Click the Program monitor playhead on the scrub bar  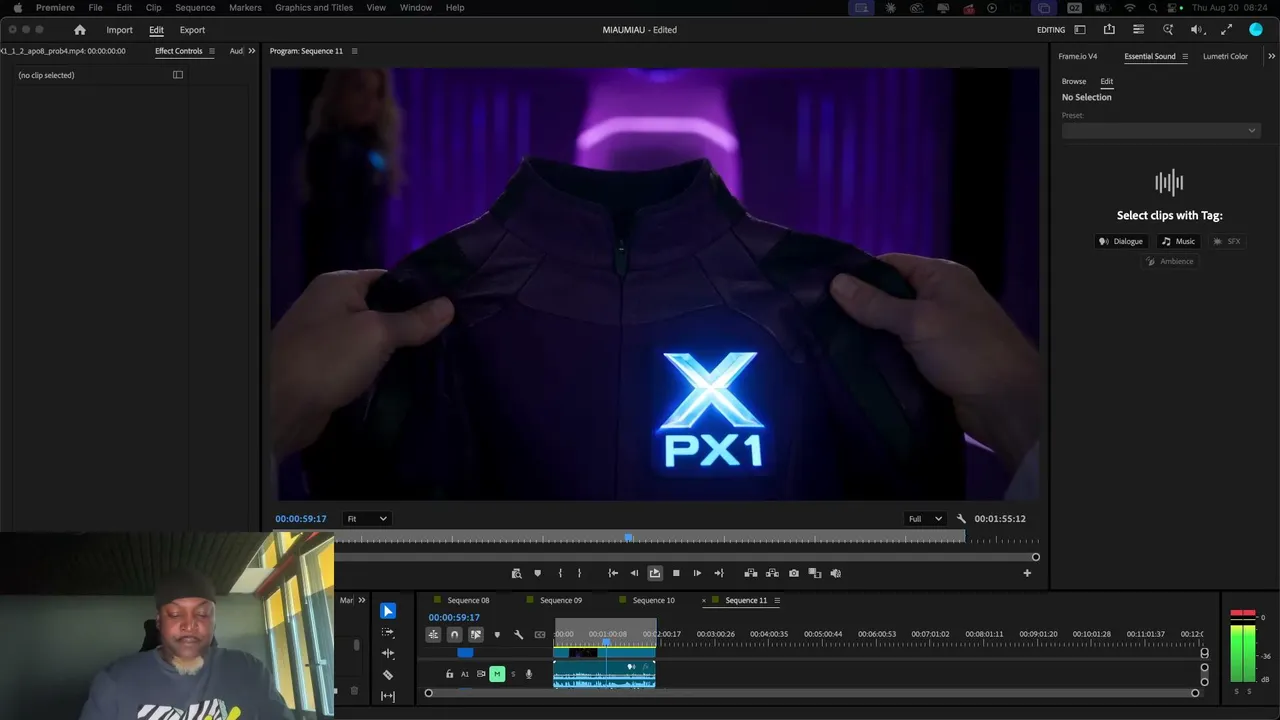(x=628, y=538)
